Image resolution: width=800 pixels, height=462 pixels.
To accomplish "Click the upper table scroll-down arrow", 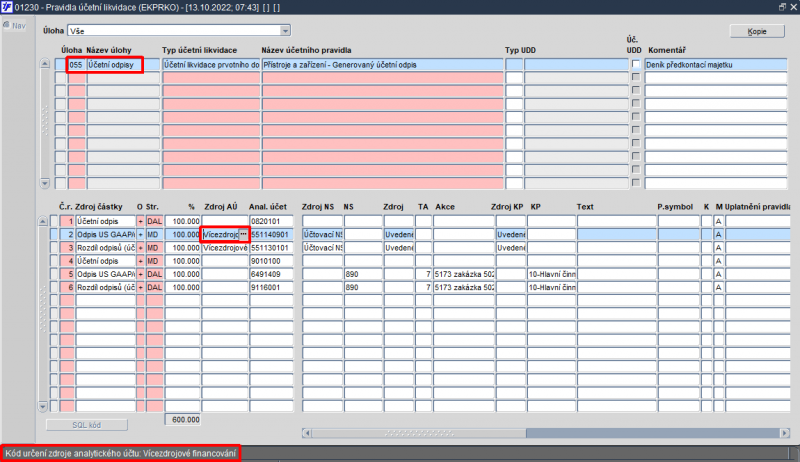I will pos(44,183).
